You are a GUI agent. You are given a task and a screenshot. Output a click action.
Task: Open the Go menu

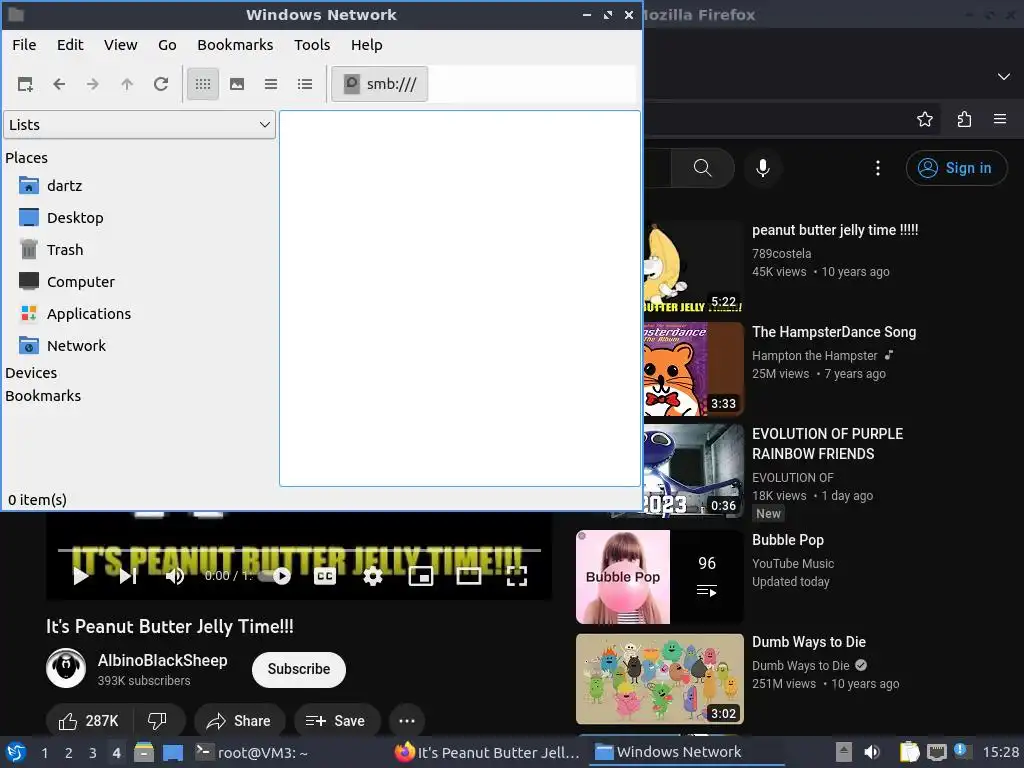tap(167, 45)
